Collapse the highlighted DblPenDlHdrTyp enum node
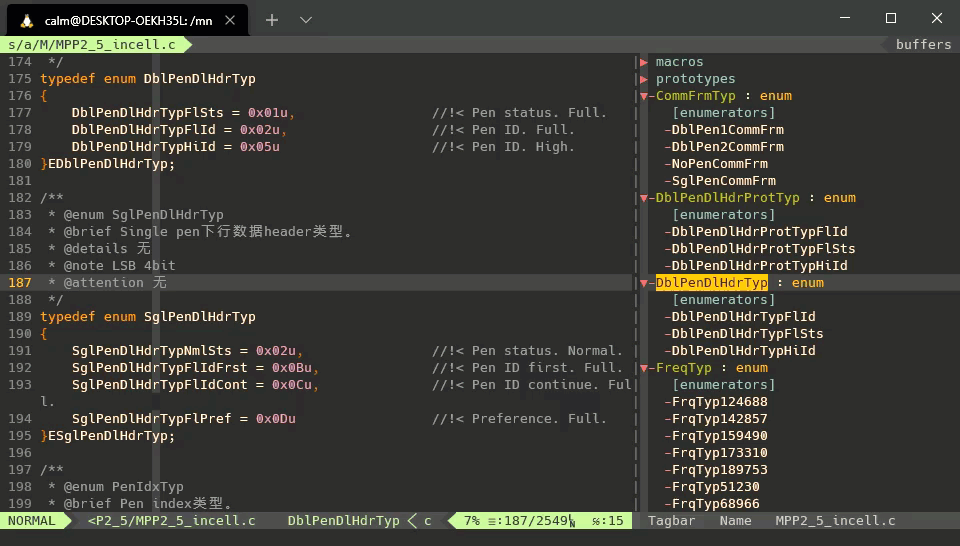The width and height of the screenshot is (960, 546). (x=643, y=283)
